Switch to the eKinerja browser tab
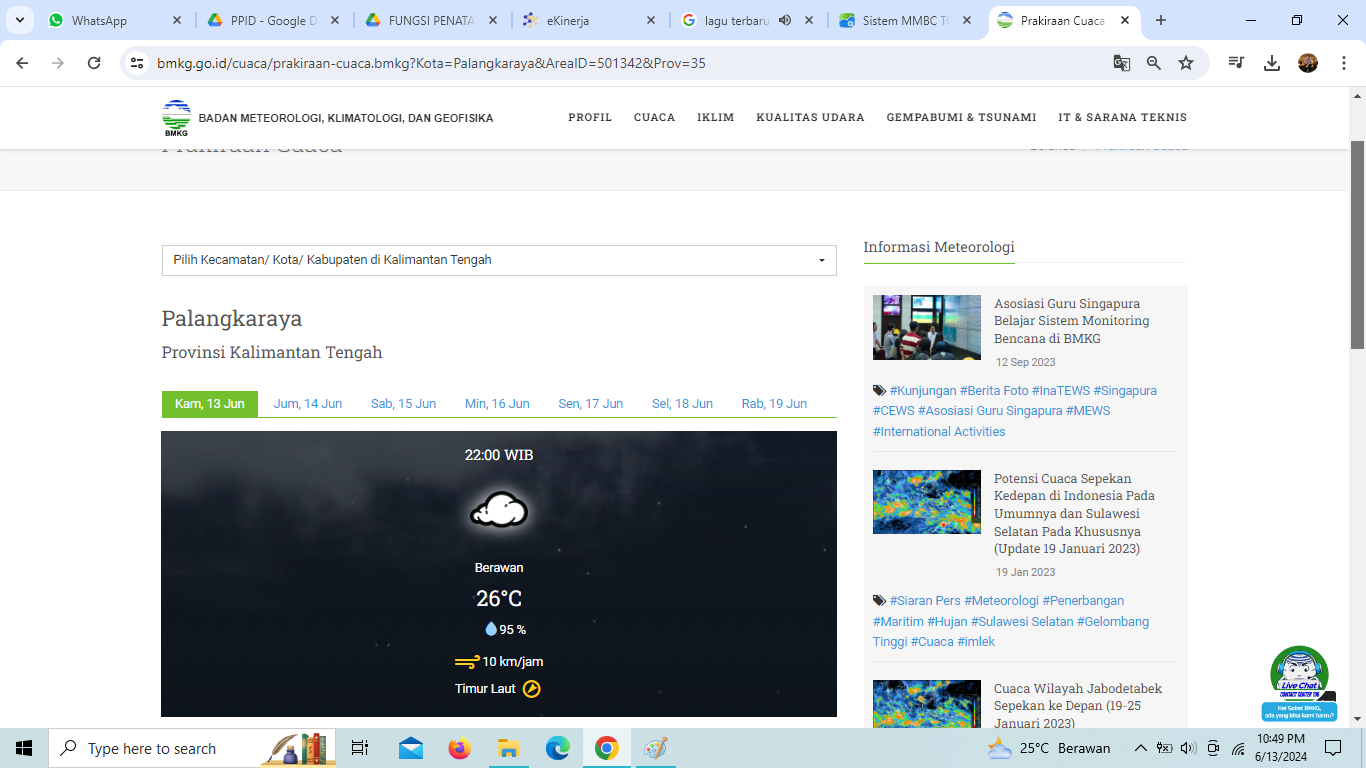The width and height of the screenshot is (1366, 768). point(590,20)
